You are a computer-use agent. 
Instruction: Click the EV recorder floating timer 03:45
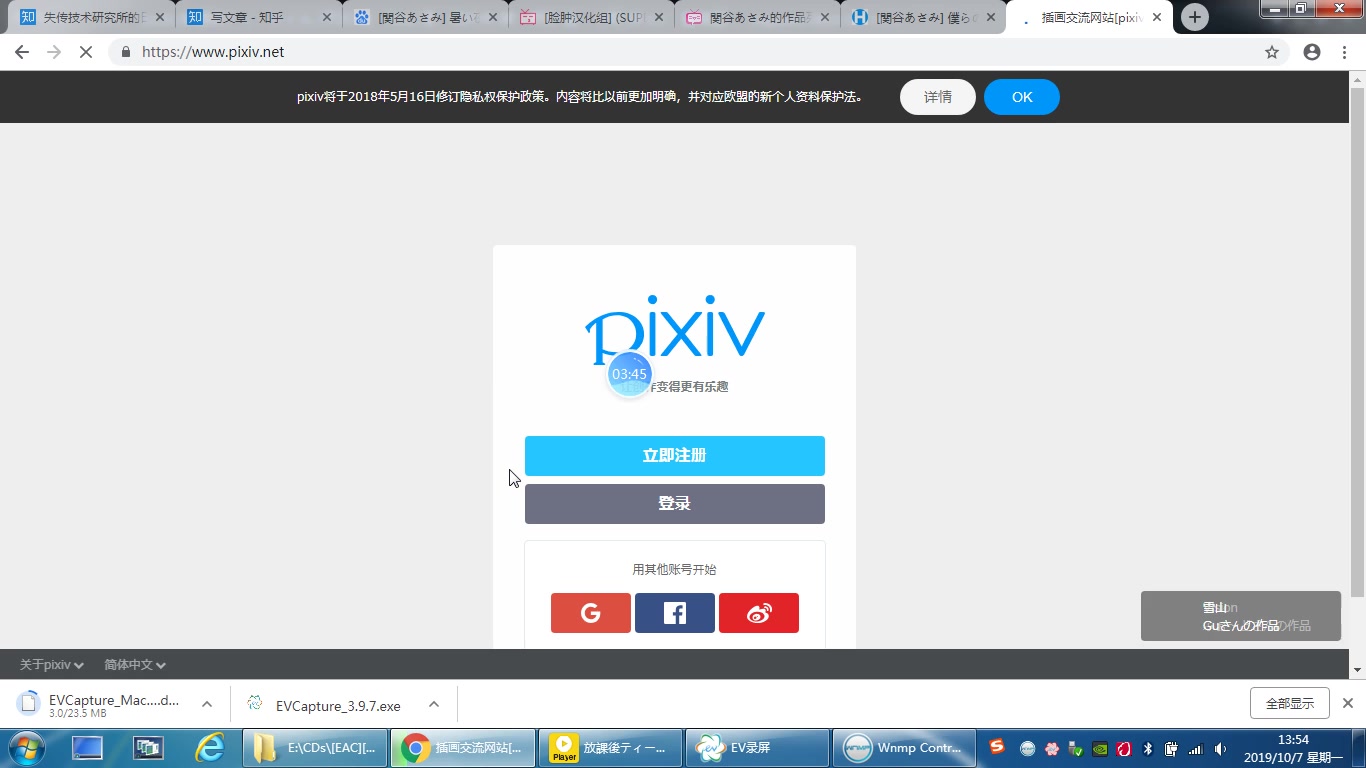(629, 374)
